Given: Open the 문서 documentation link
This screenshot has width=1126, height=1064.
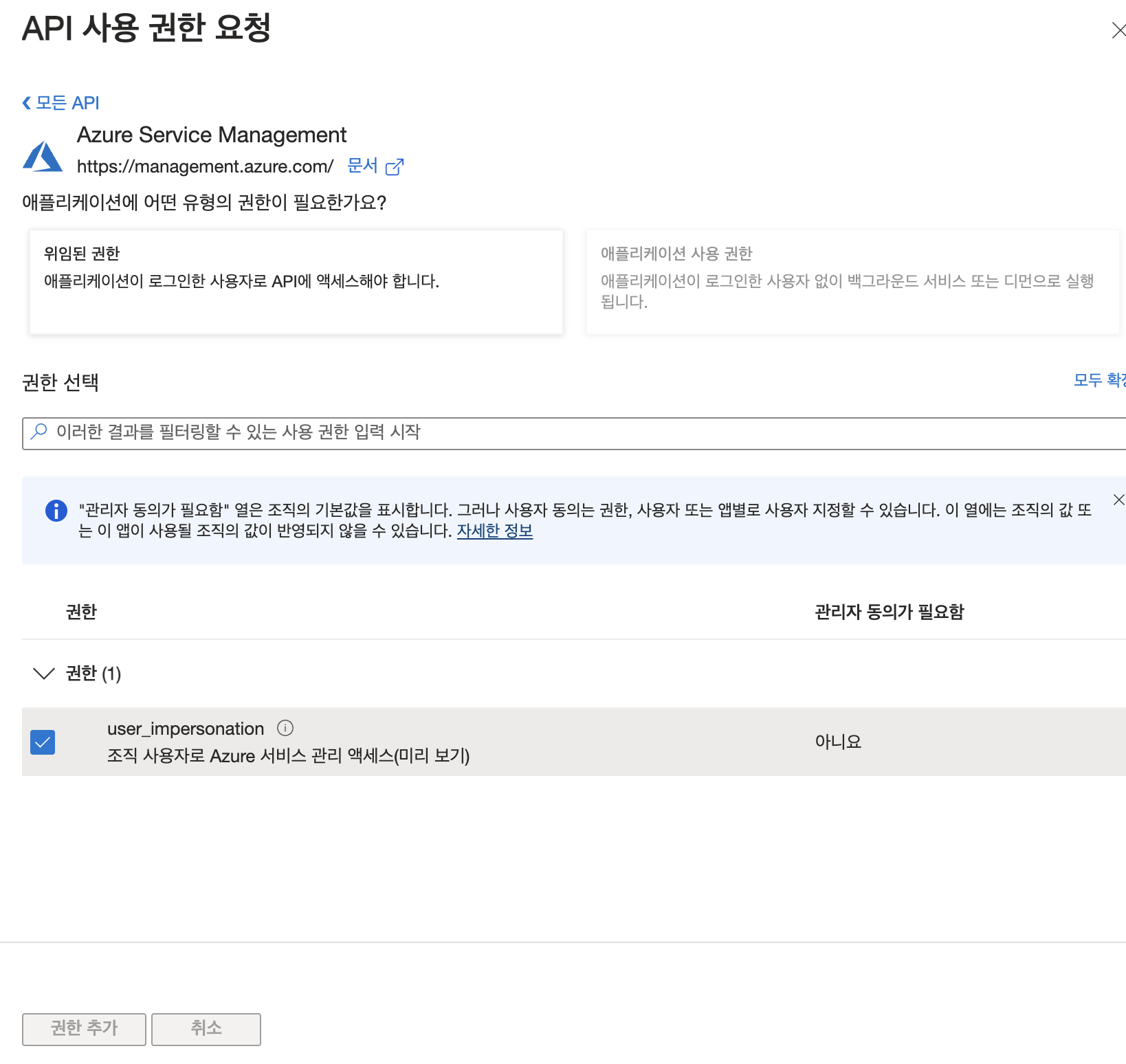Looking at the screenshot, I should (x=362, y=166).
